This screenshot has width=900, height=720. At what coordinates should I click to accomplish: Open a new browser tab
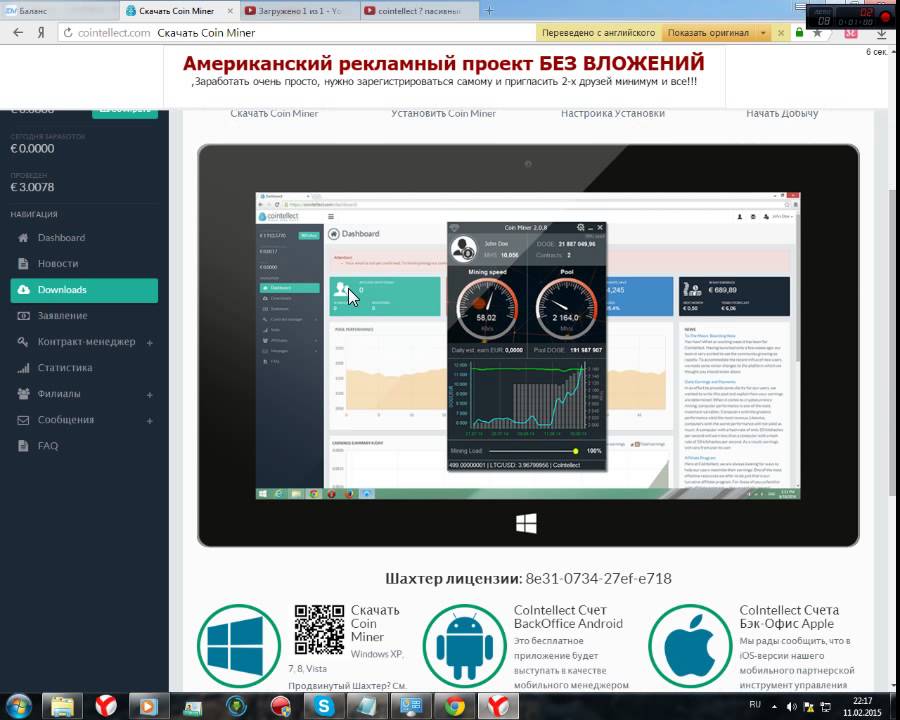click(x=489, y=10)
